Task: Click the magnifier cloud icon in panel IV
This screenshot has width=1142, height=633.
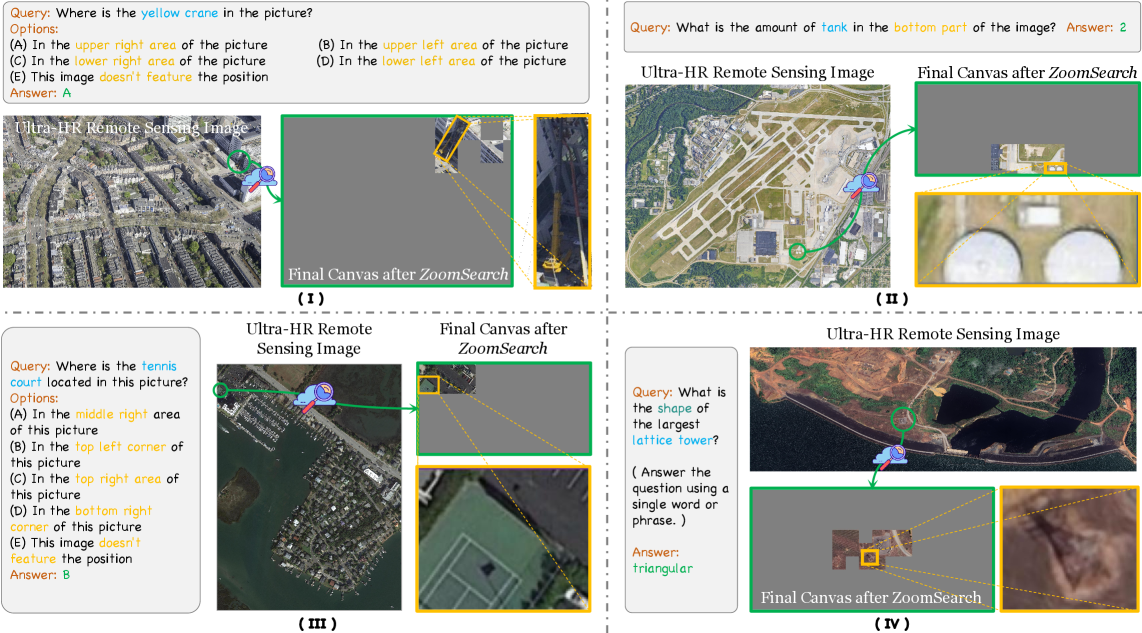Action: click(890, 457)
